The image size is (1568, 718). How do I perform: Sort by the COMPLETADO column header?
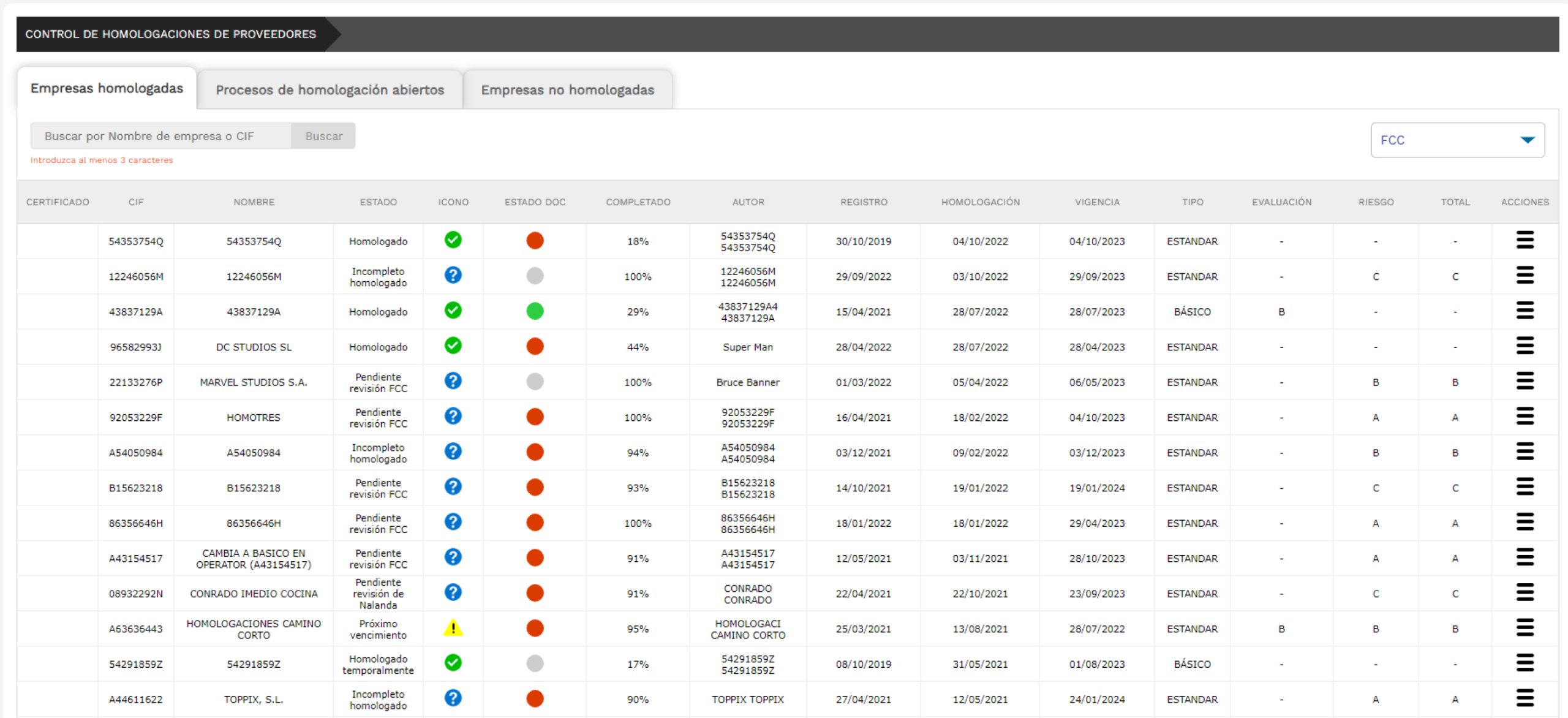tap(638, 202)
